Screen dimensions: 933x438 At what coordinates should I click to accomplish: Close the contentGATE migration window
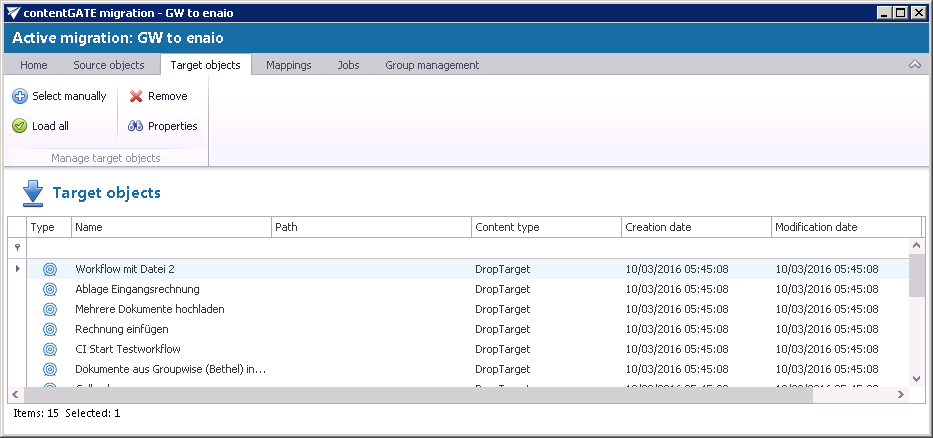coord(917,12)
